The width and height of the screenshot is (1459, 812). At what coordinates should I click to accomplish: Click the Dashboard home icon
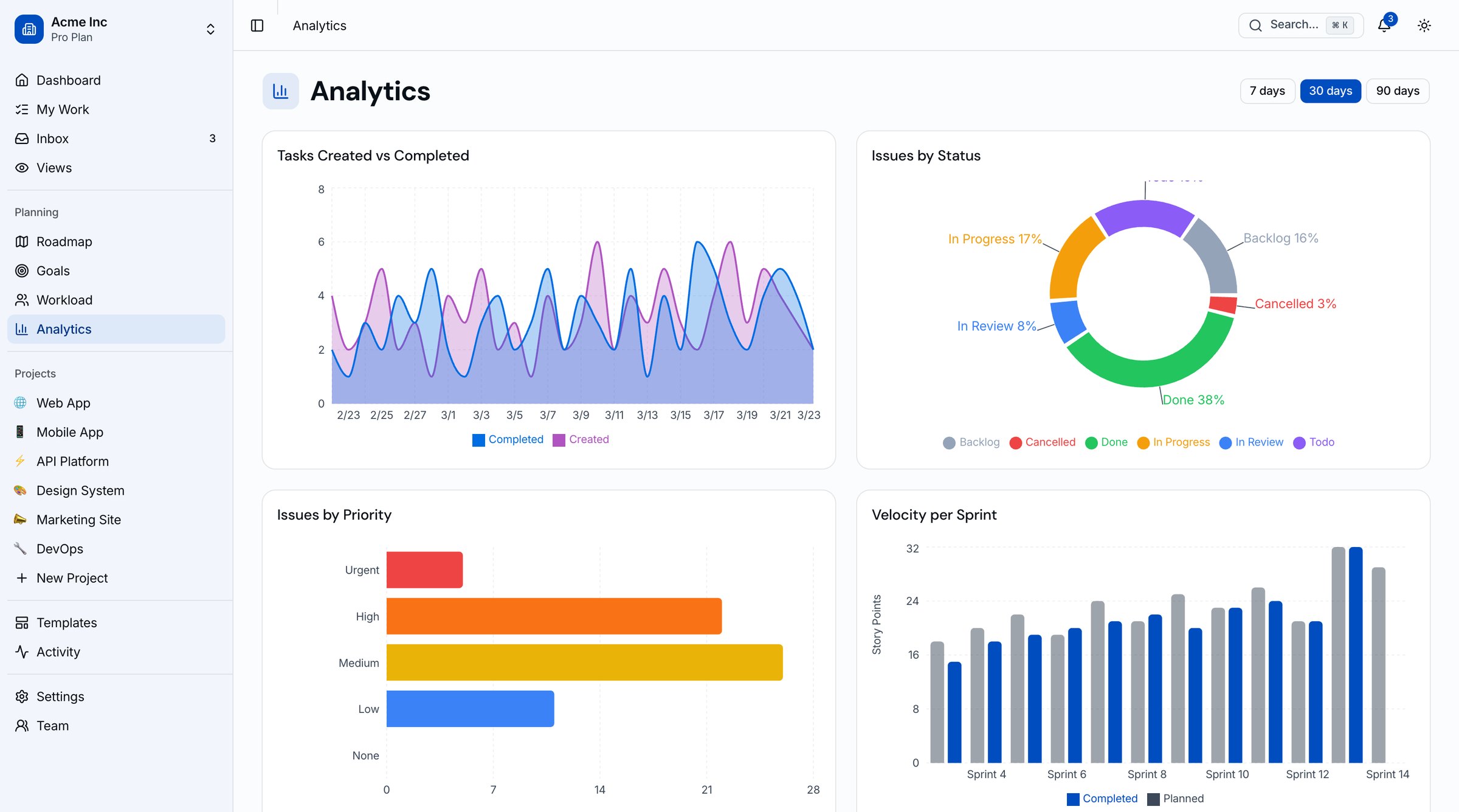point(22,80)
